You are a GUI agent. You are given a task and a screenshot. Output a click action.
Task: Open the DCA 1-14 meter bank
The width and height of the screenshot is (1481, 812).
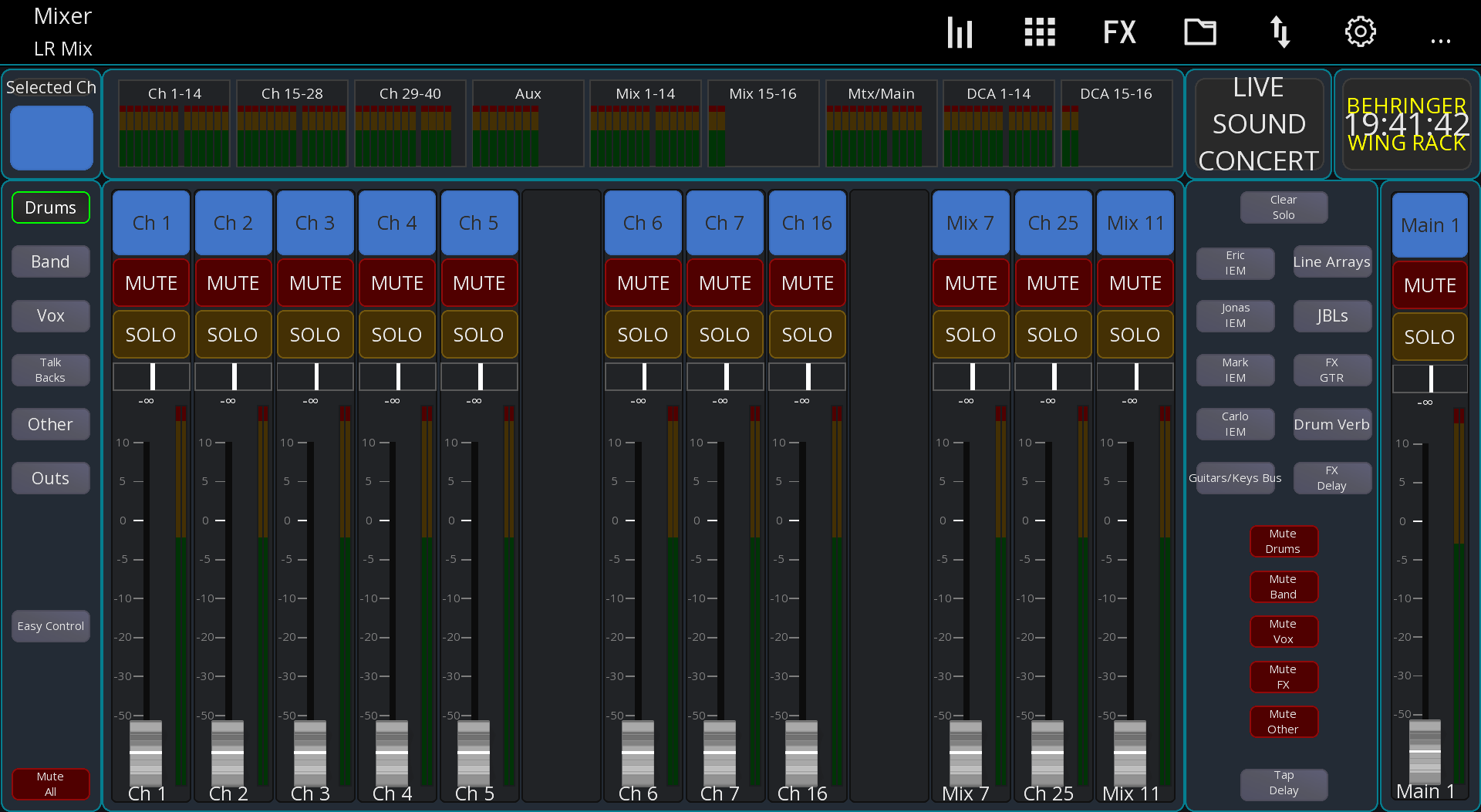[998, 123]
